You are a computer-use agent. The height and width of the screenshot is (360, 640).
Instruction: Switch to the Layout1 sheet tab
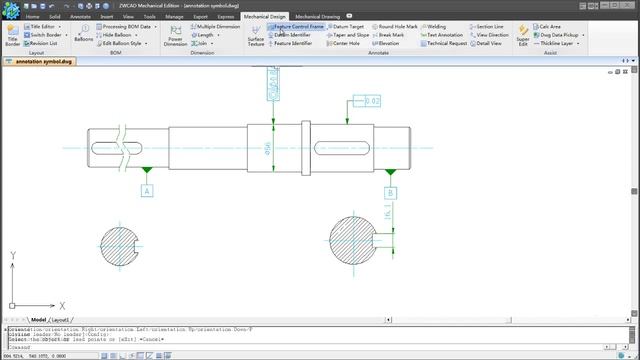tap(60, 320)
